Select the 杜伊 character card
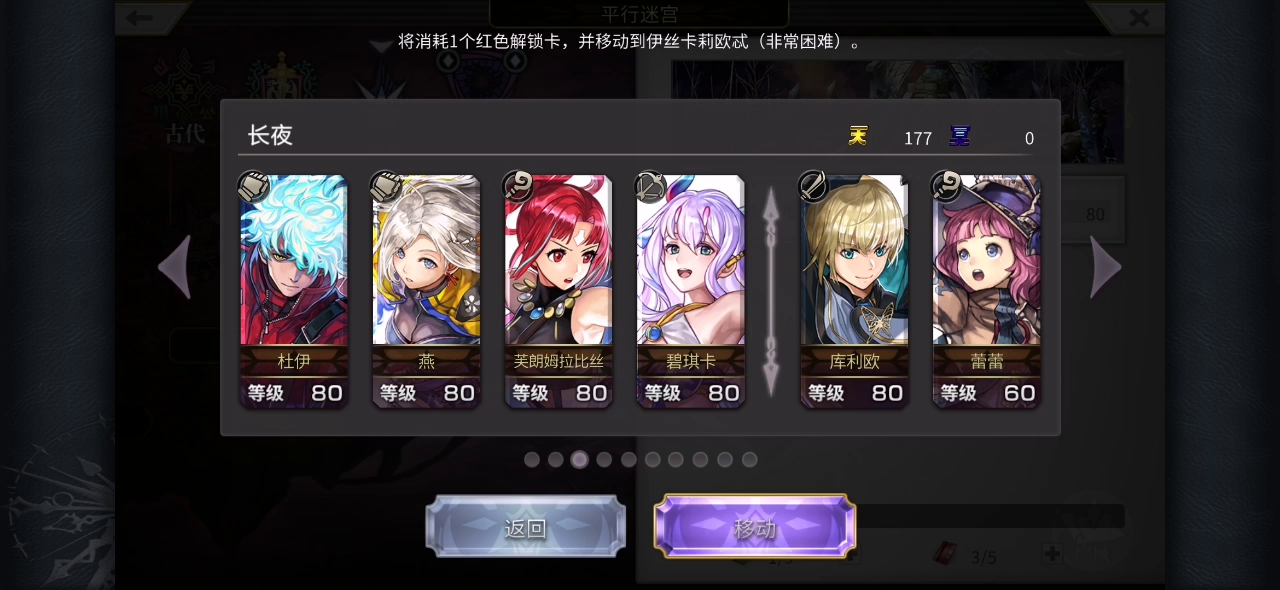The width and height of the screenshot is (1280, 590). point(294,291)
